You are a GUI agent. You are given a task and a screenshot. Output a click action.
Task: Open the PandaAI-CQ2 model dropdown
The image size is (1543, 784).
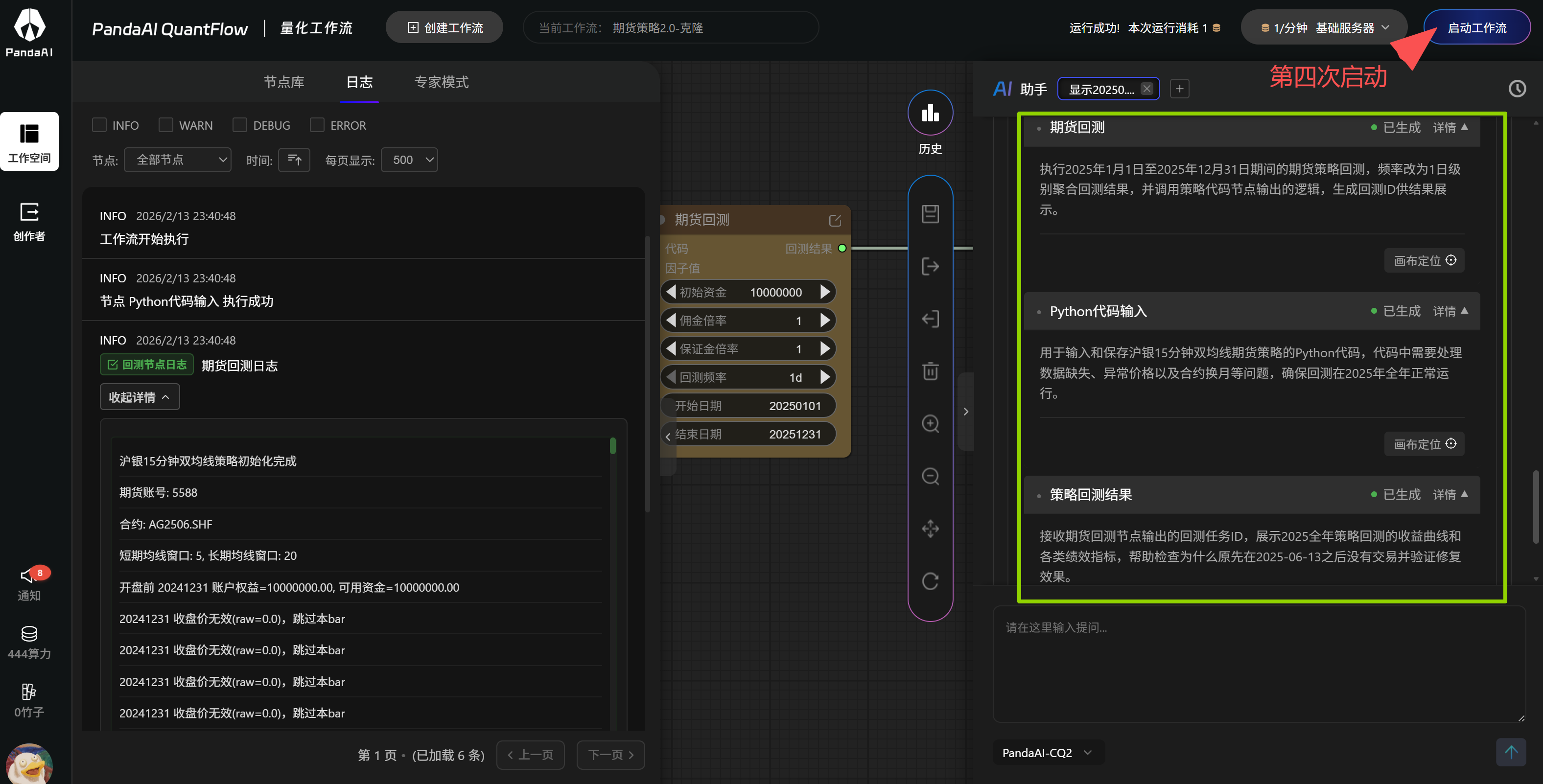point(1048,753)
